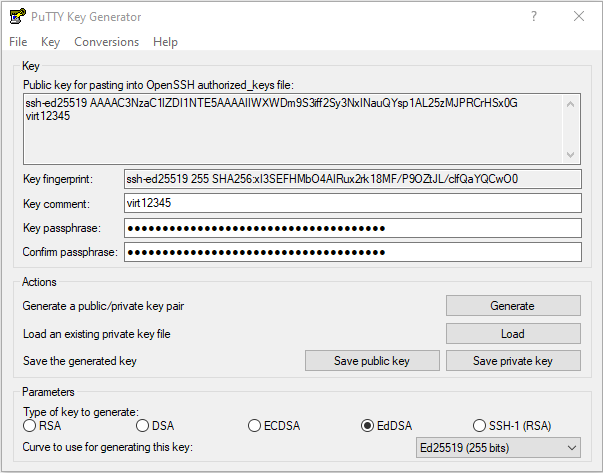Click the question mark help button
Viewport: 603px width, 473px height.
(x=533, y=17)
